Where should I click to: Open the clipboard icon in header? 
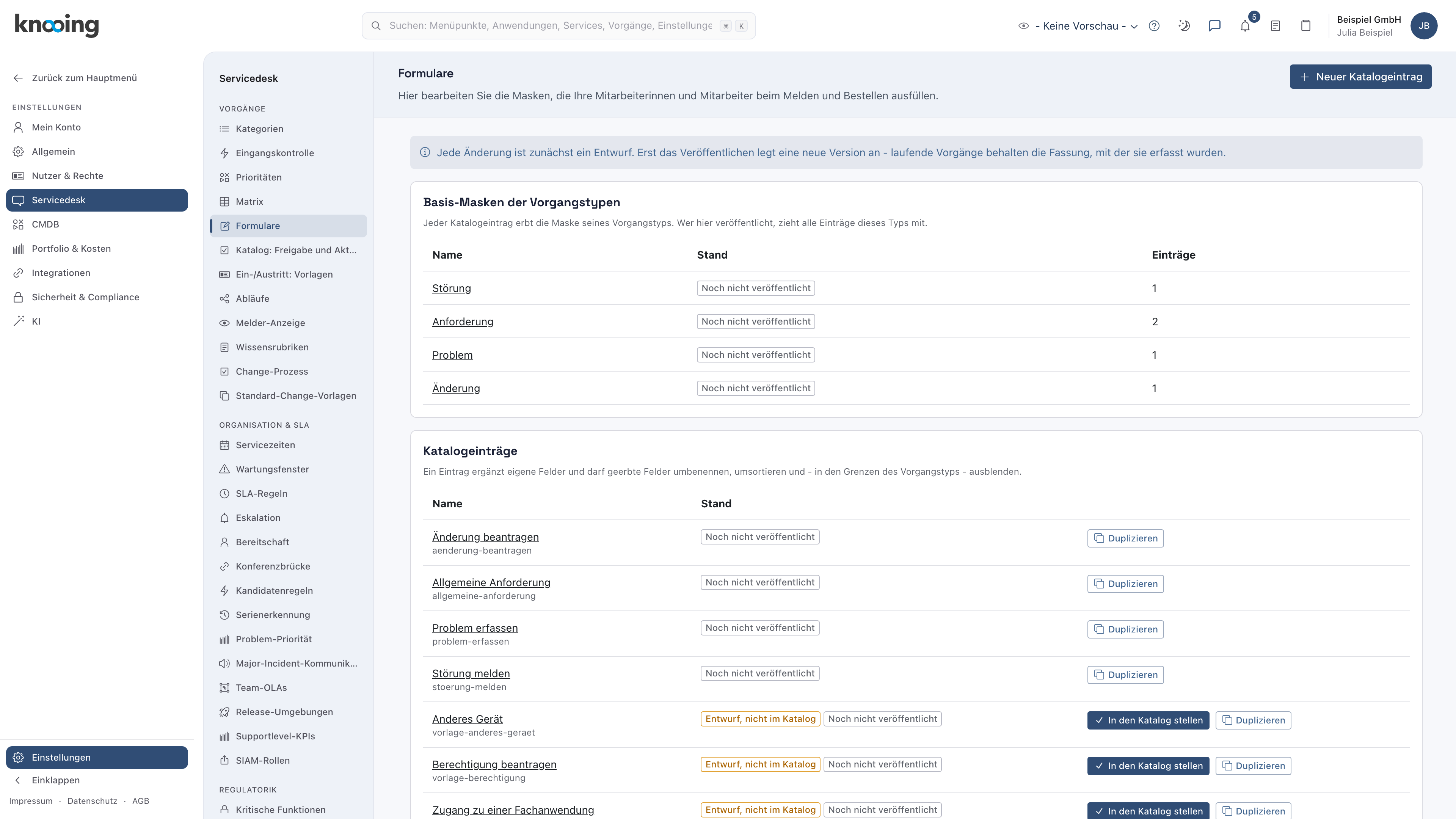1305,26
